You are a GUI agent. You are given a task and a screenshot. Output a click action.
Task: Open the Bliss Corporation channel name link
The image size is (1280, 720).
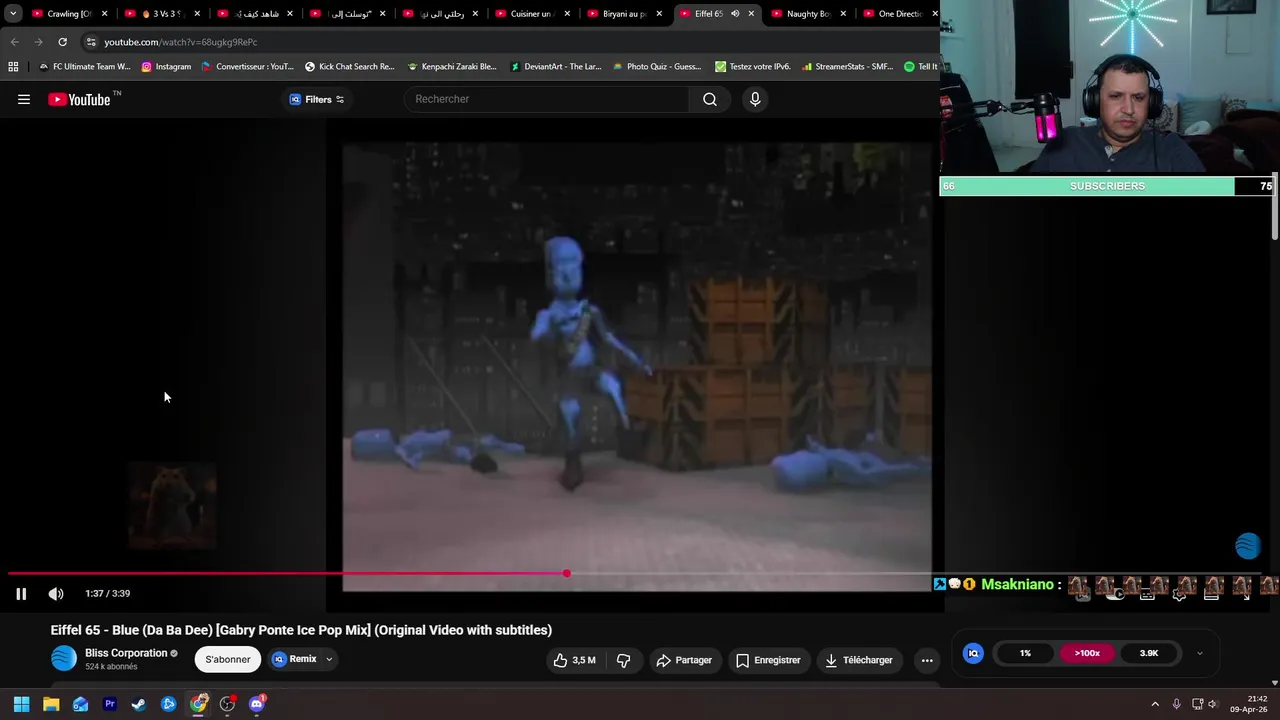click(126, 653)
